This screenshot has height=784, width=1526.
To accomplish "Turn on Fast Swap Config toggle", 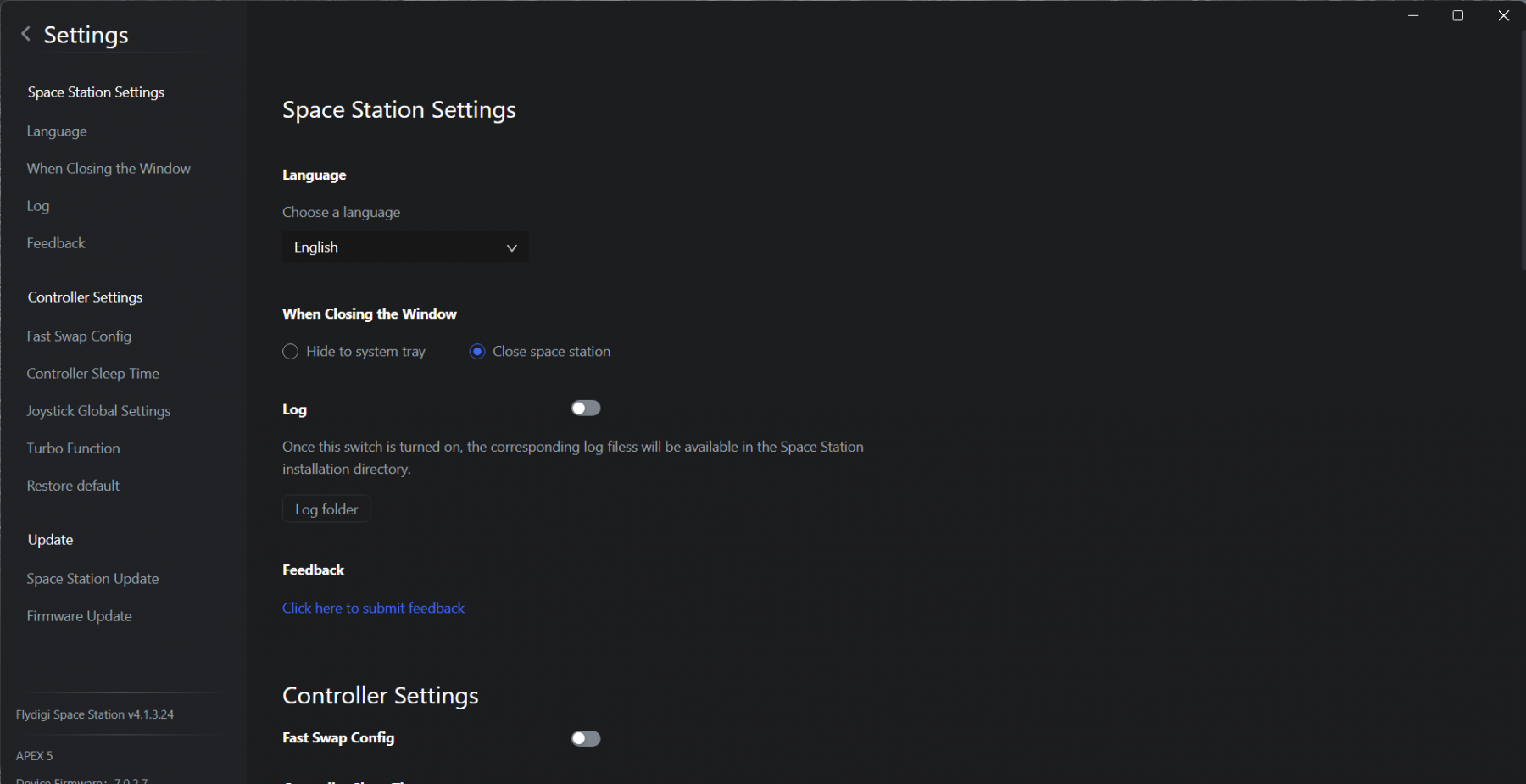I will [x=586, y=739].
